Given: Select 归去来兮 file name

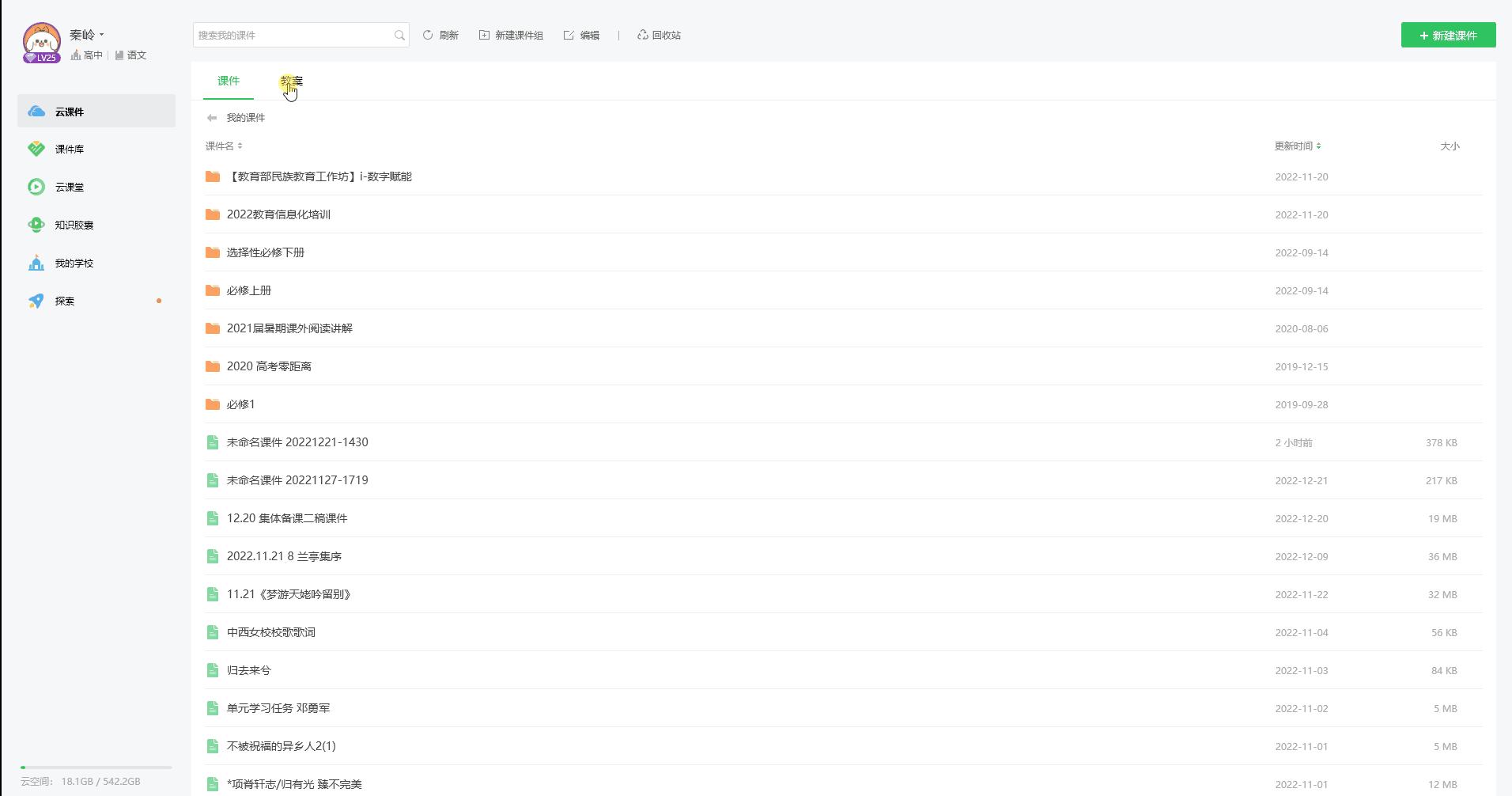Looking at the screenshot, I should (x=249, y=670).
